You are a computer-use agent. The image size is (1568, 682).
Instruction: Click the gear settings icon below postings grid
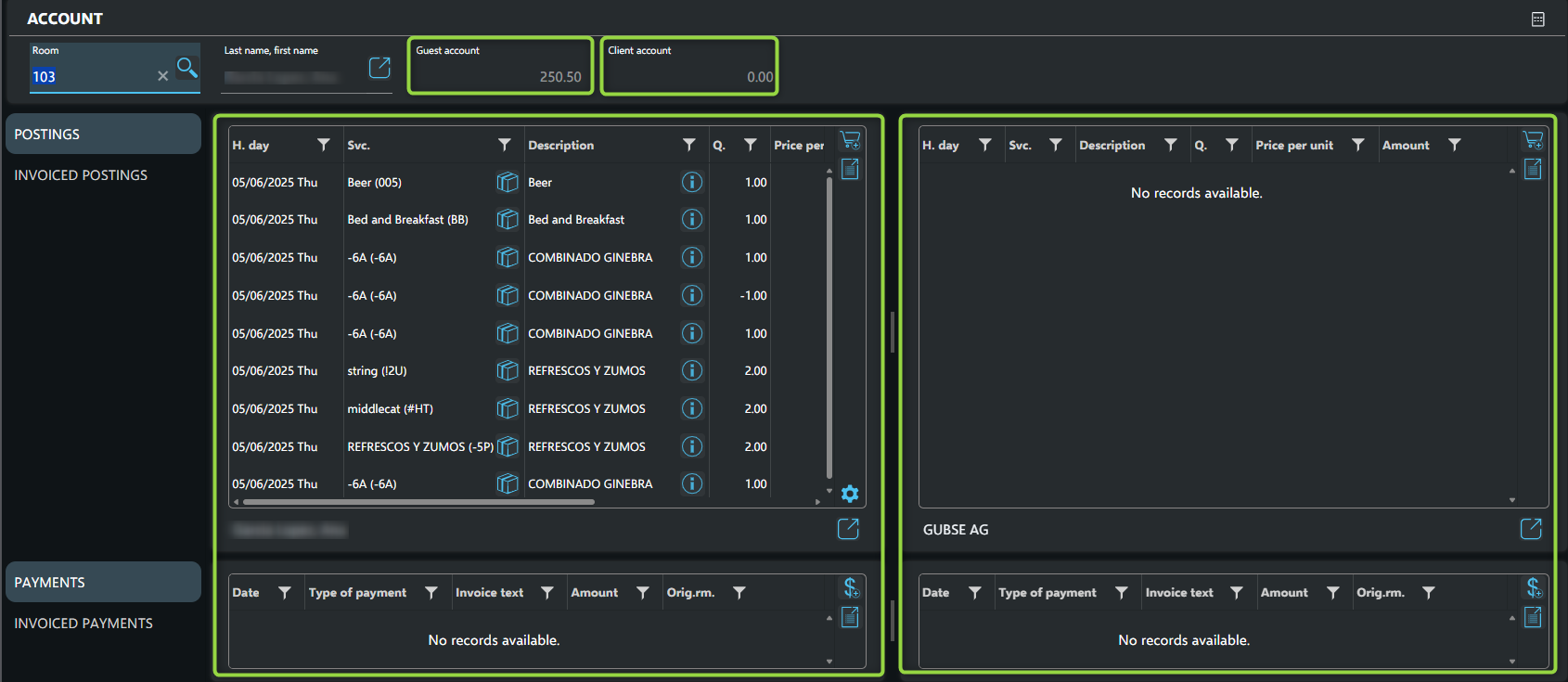(850, 494)
